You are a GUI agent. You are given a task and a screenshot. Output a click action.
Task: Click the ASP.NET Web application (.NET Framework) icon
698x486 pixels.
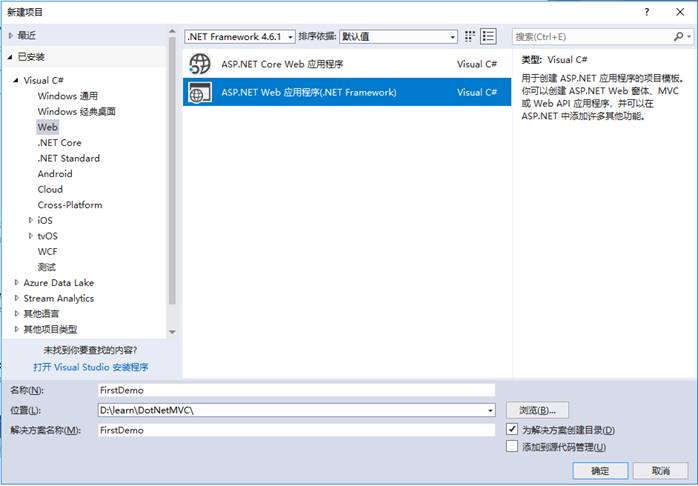point(199,92)
